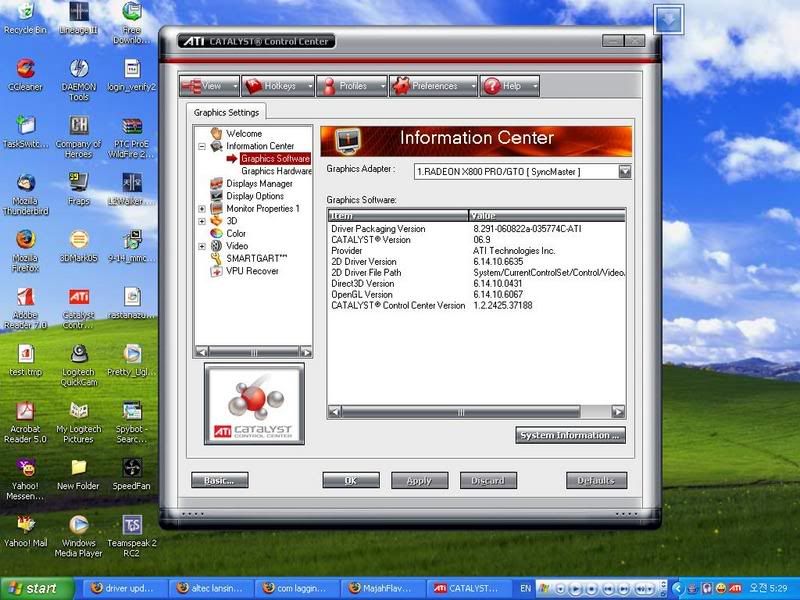Click the System Information button
800x600 pixels.
point(570,435)
